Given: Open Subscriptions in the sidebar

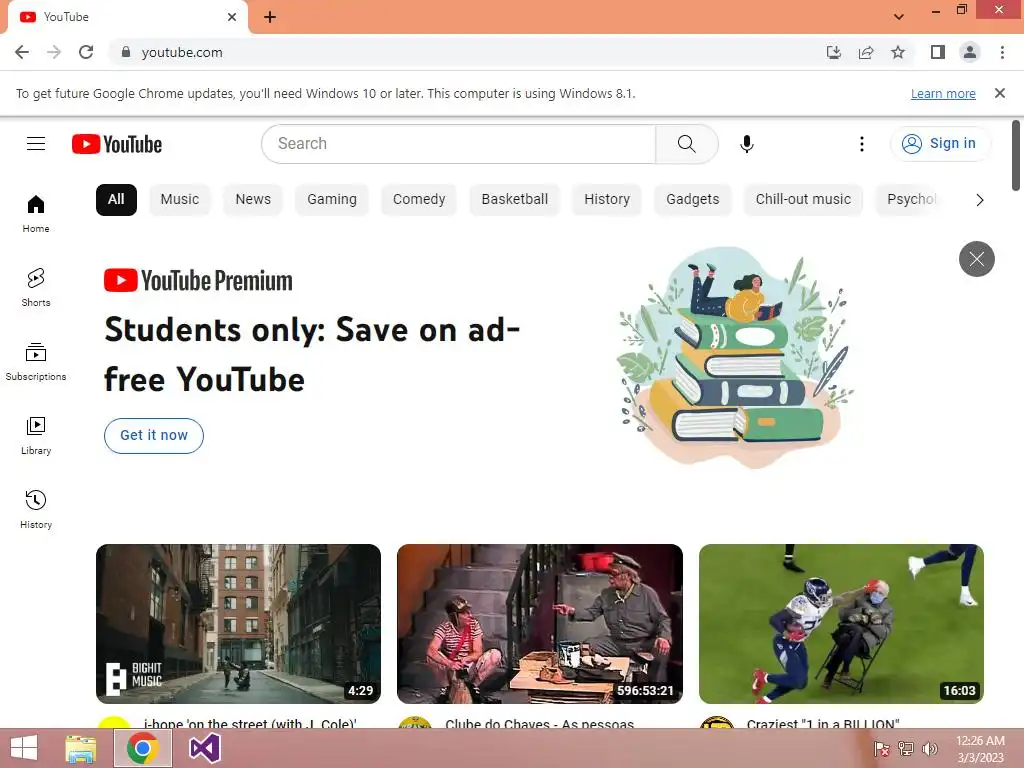Looking at the screenshot, I should 36,361.
